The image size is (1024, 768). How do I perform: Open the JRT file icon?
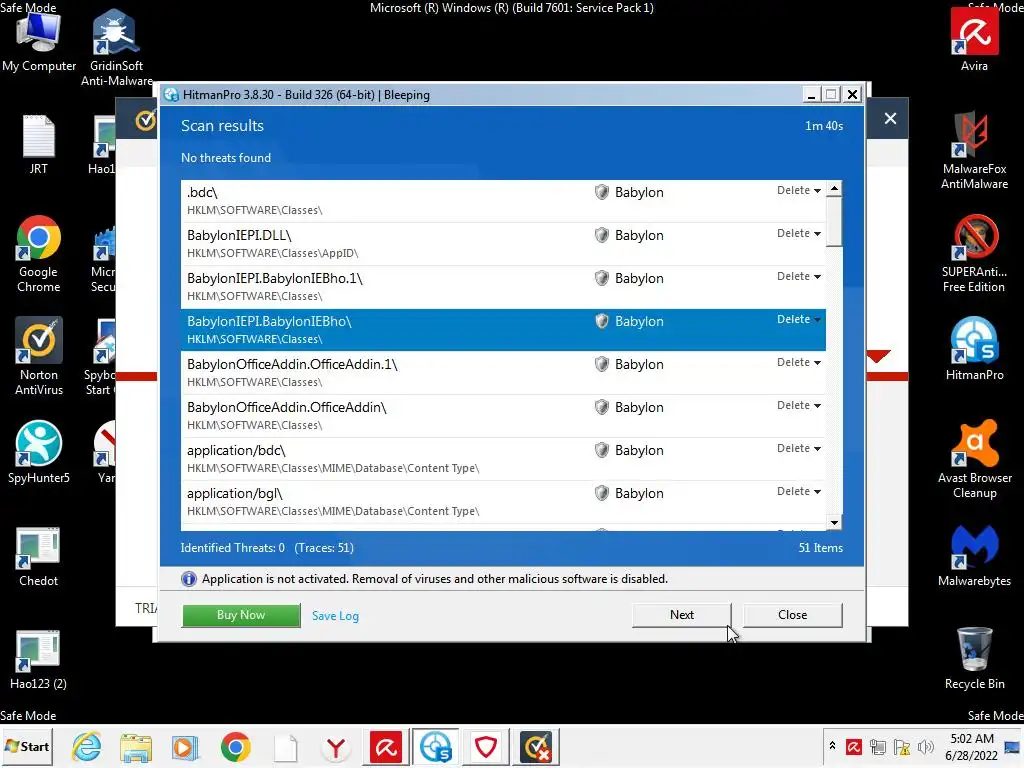pyautogui.click(x=39, y=145)
